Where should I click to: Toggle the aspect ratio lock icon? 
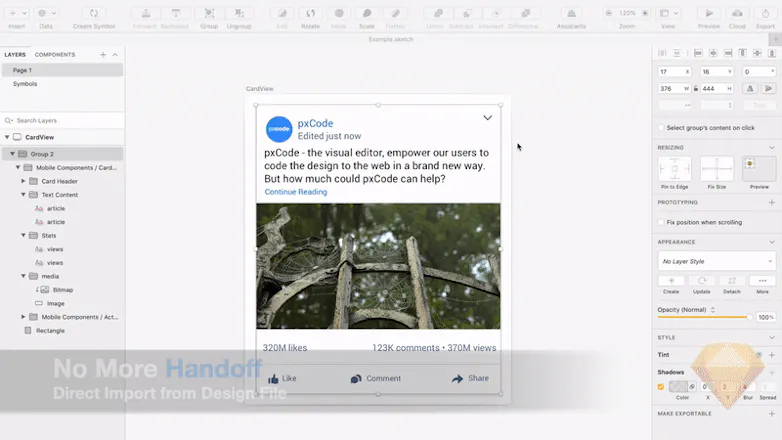(x=696, y=88)
